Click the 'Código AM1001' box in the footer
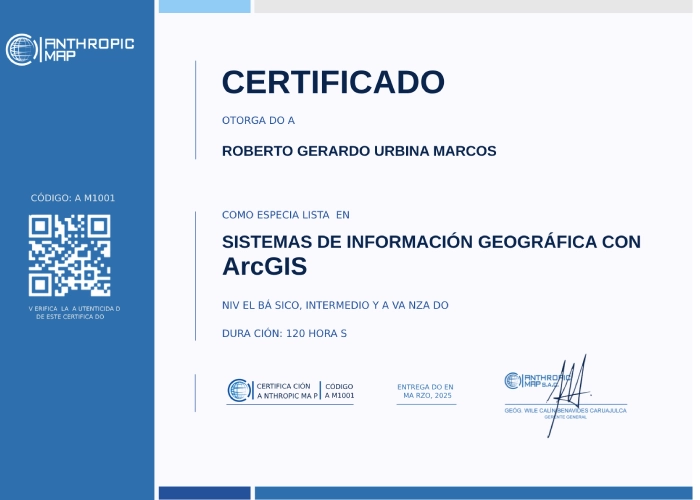 point(339,391)
